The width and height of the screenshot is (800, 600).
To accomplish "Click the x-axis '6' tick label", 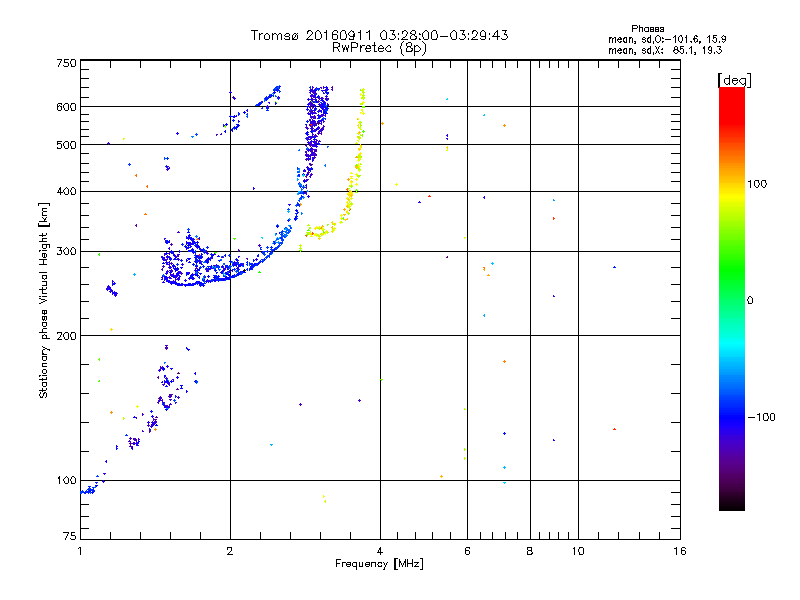I will coord(467,551).
